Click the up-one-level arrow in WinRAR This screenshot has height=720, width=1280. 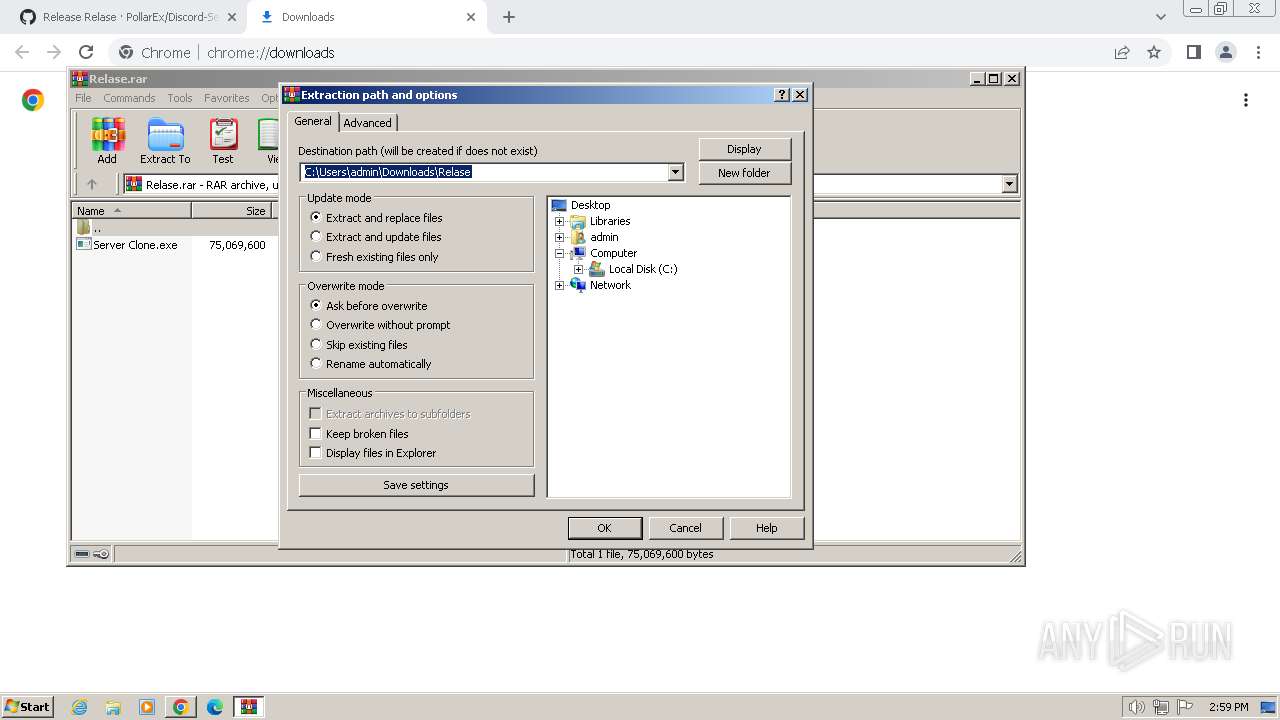(92, 184)
